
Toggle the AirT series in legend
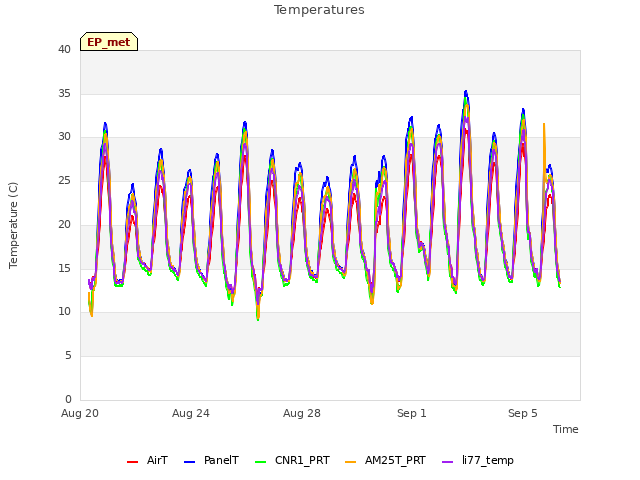tap(147, 461)
